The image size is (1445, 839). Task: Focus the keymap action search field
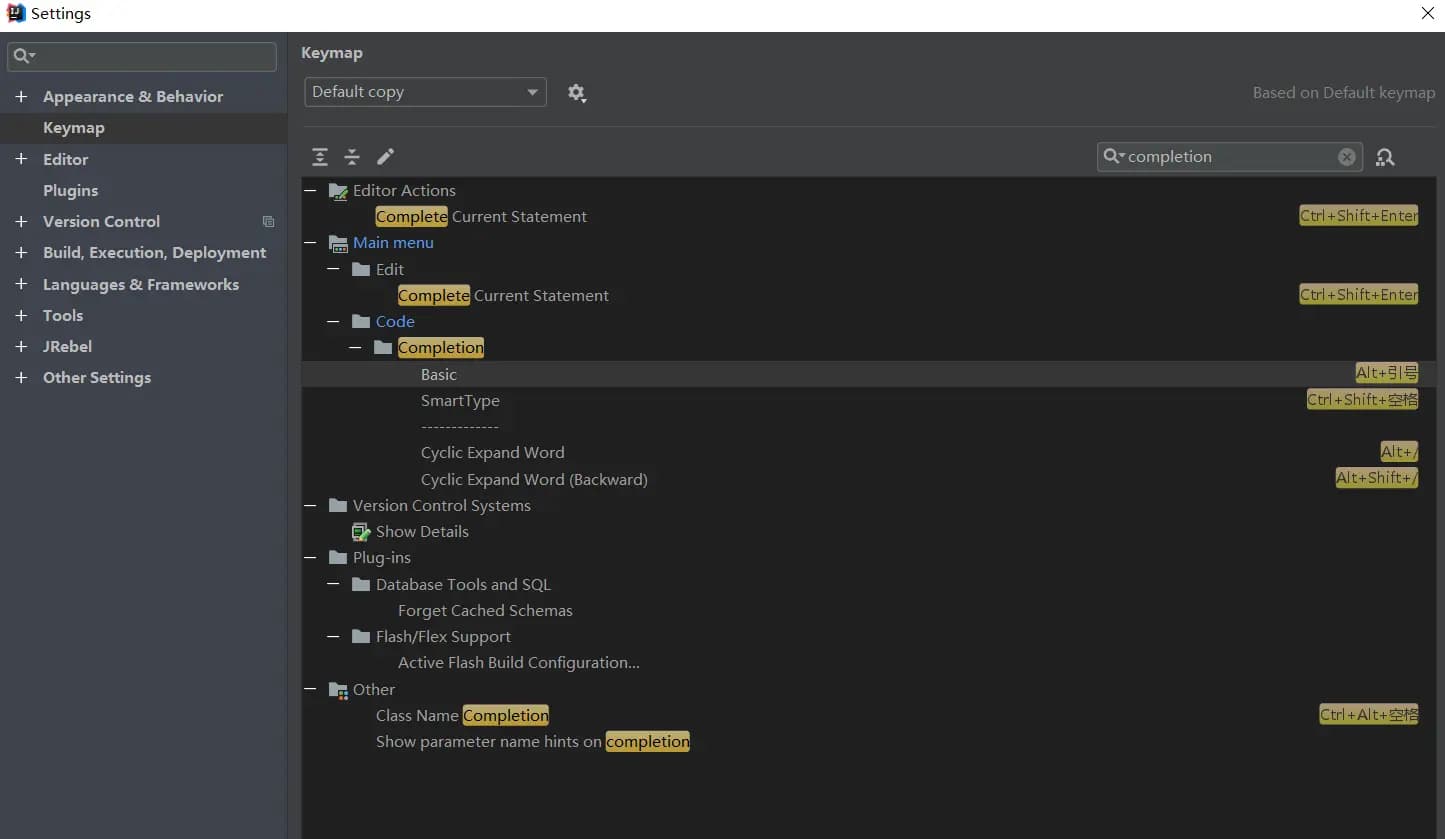(x=1230, y=157)
